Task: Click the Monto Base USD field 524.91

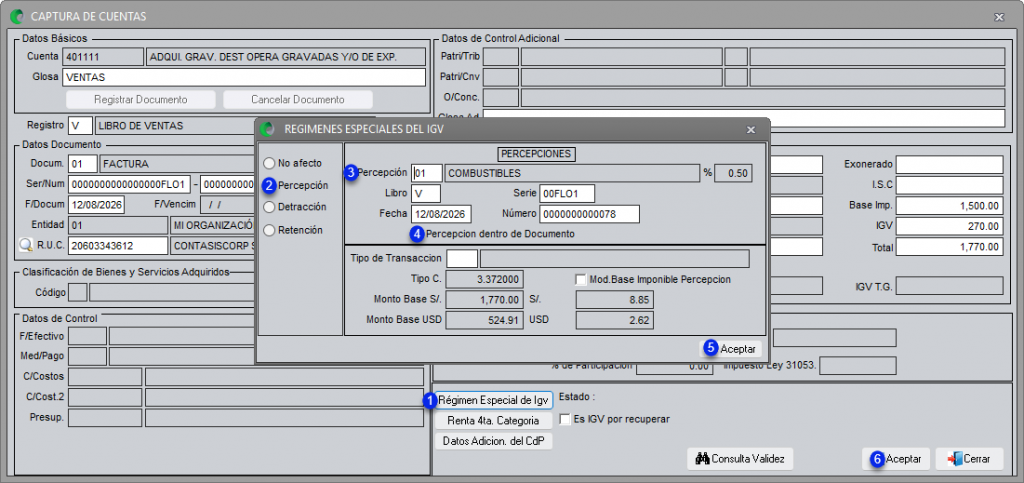Action: coord(484,320)
